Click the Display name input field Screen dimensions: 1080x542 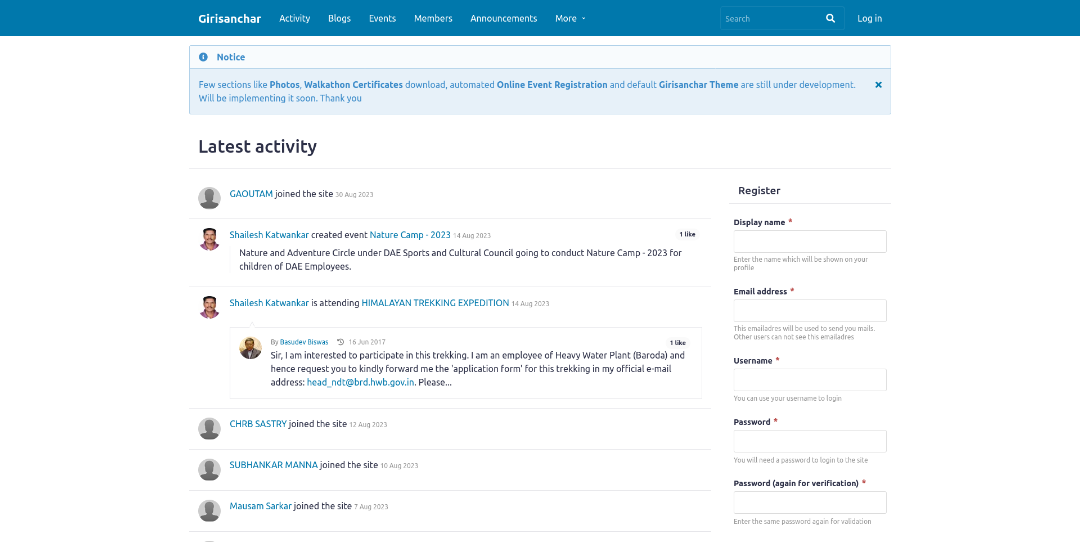809,241
